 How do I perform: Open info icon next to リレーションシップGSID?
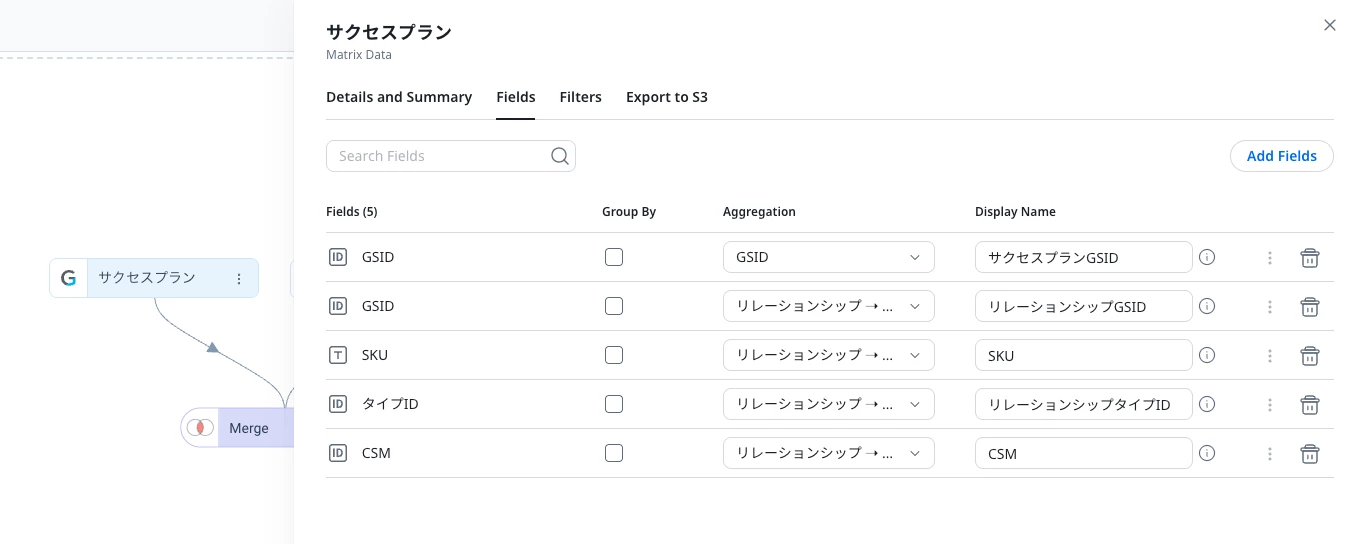(1207, 306)
